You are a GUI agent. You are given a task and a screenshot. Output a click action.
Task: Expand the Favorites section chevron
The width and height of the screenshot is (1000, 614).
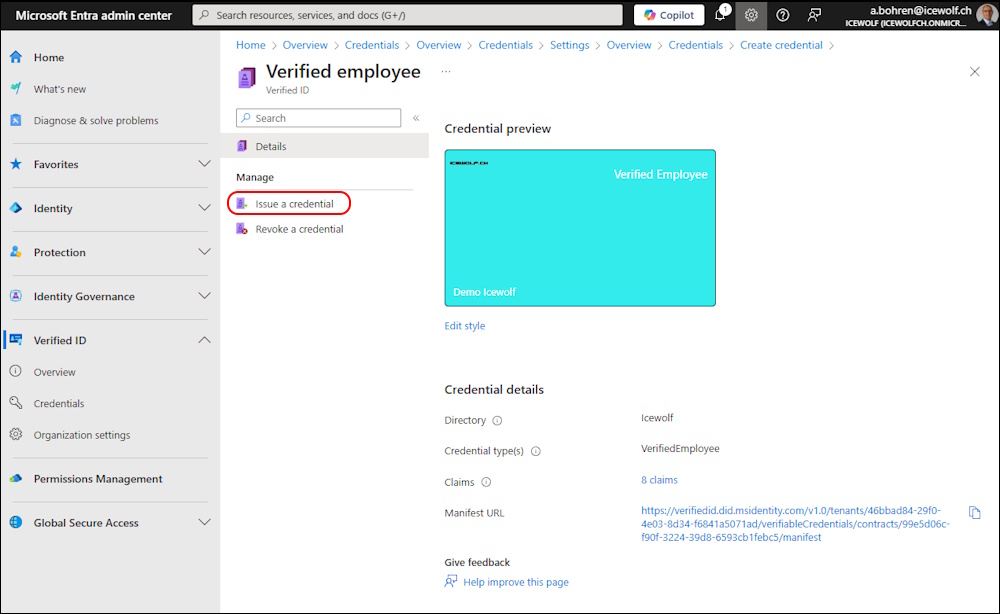coord(204,164)
